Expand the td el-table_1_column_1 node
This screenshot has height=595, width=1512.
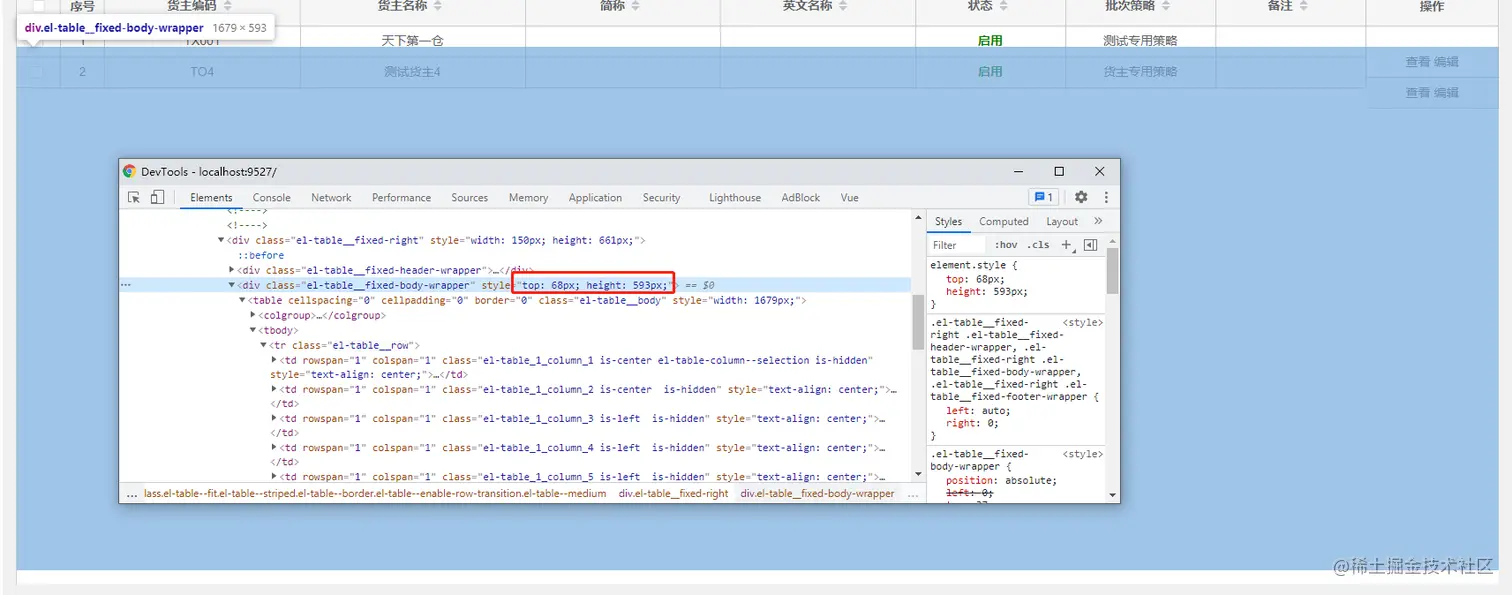274,360
